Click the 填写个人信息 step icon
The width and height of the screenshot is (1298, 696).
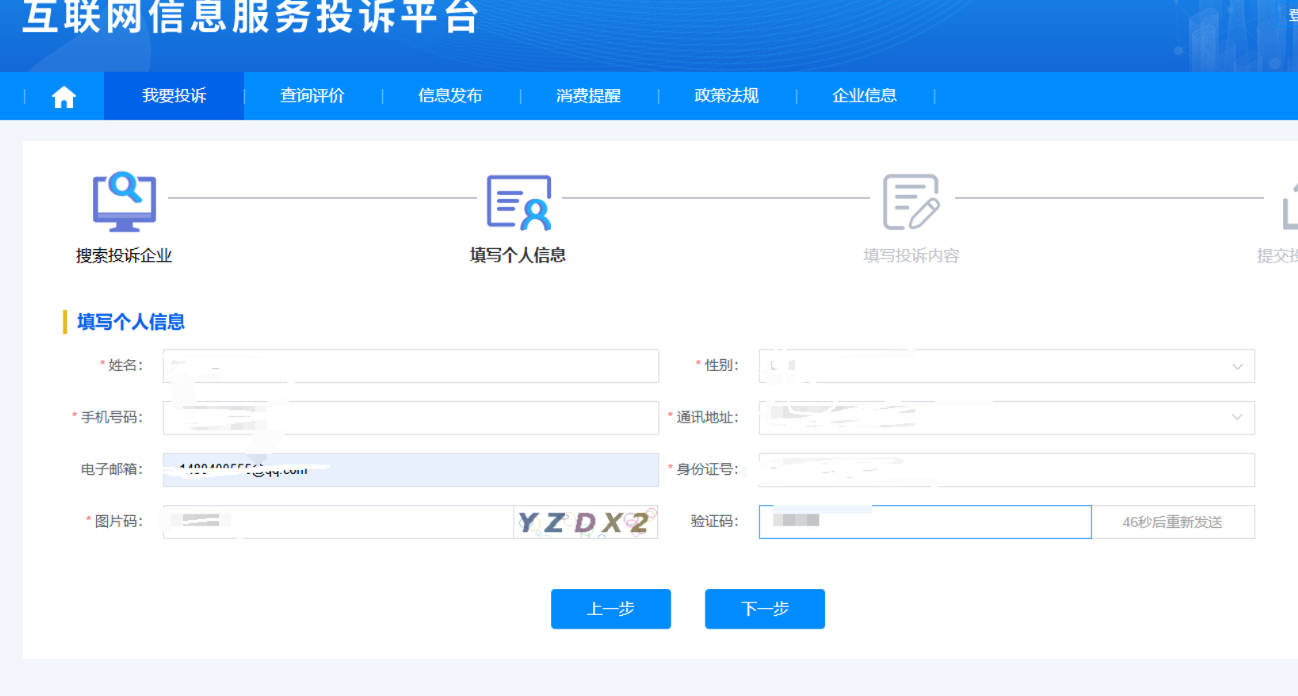coord(518,201)
